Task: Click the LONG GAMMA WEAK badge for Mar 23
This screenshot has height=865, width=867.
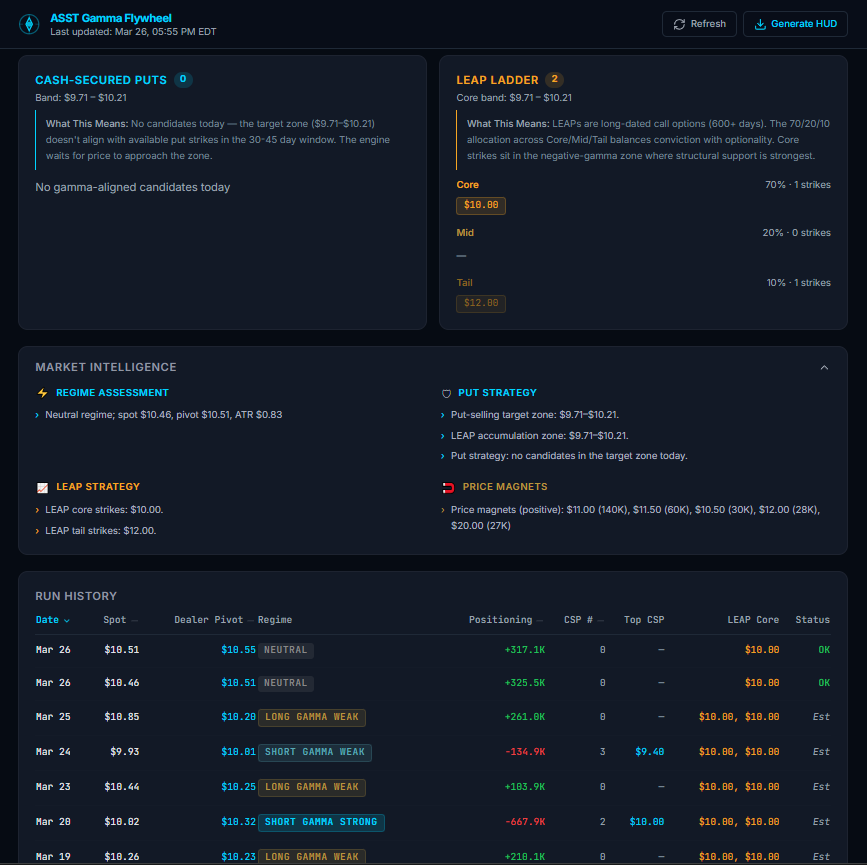Action: point(312,787)
